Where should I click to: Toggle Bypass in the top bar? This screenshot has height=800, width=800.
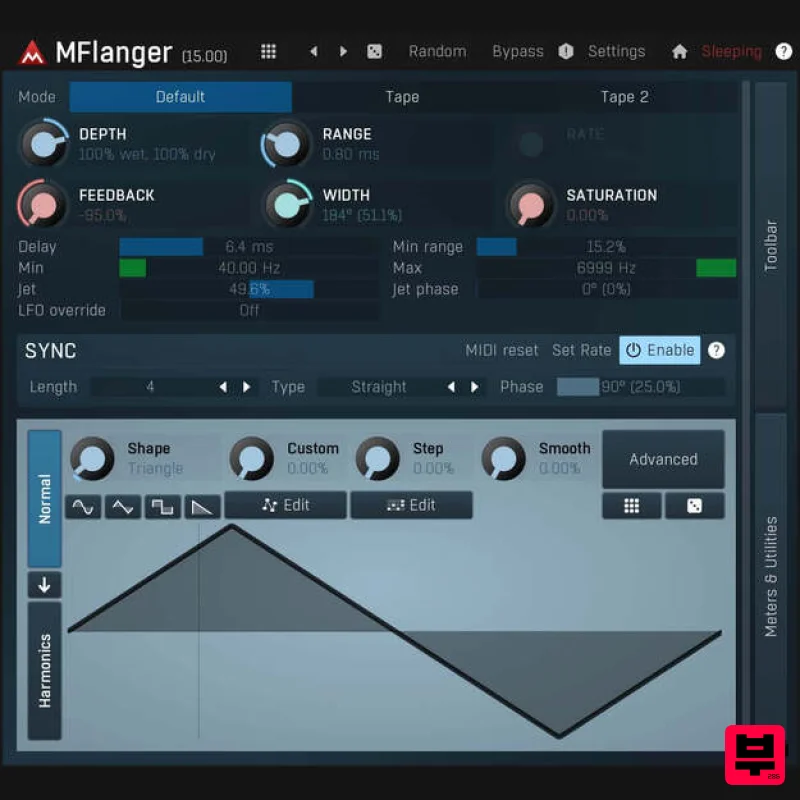[x=517, y=51]
